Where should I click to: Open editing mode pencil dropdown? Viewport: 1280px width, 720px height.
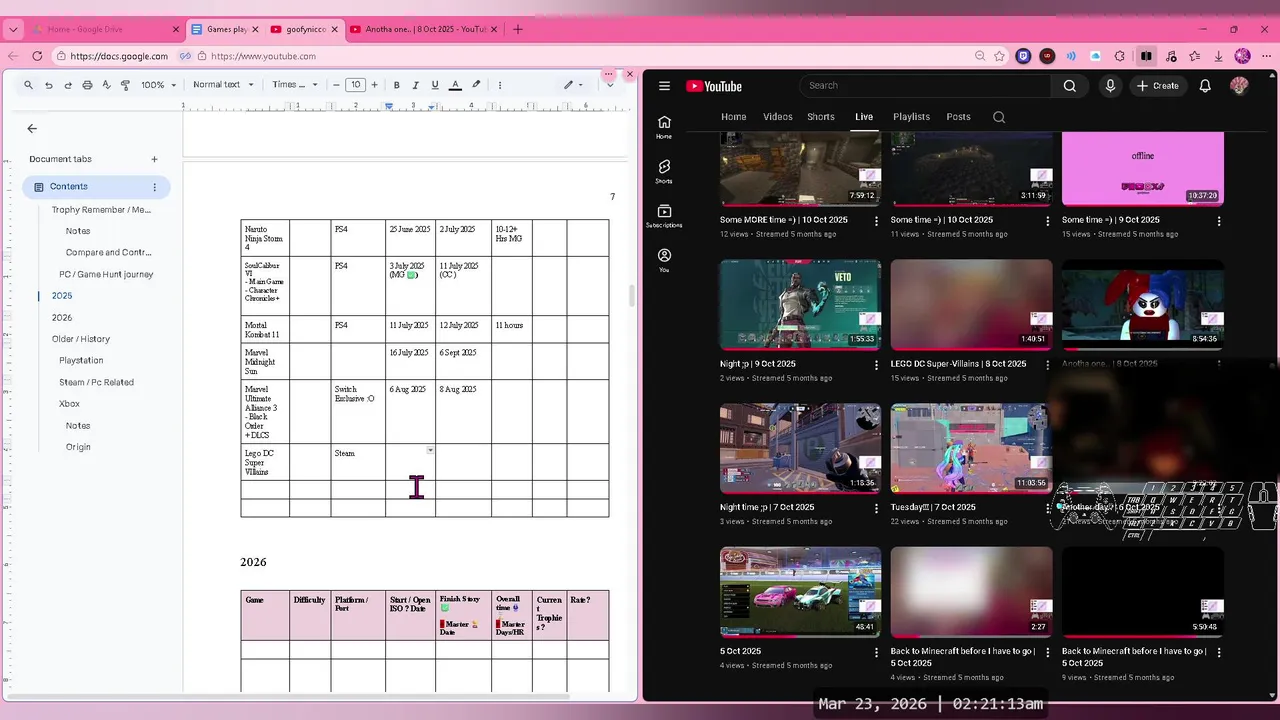(573, 85)
